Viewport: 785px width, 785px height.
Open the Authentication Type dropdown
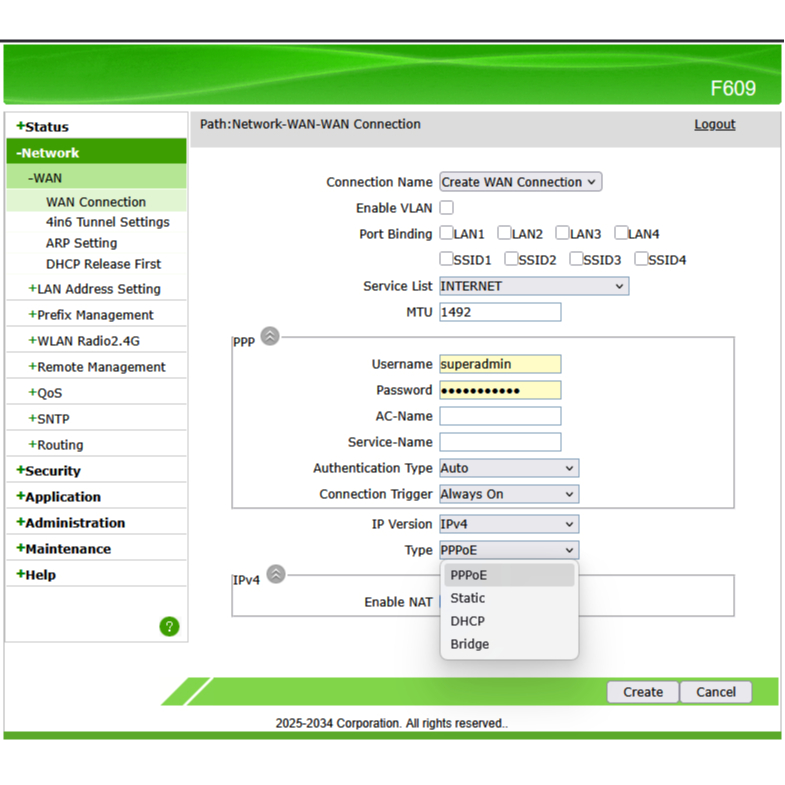click(x=508, y=468)
